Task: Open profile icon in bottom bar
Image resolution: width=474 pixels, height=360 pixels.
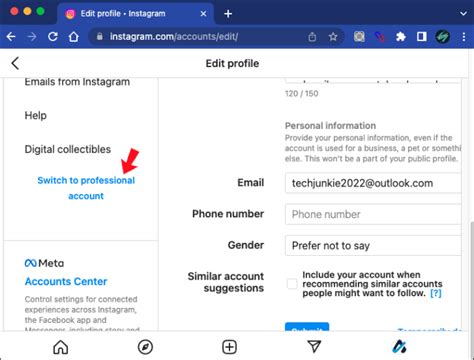Action: point(399,347)
